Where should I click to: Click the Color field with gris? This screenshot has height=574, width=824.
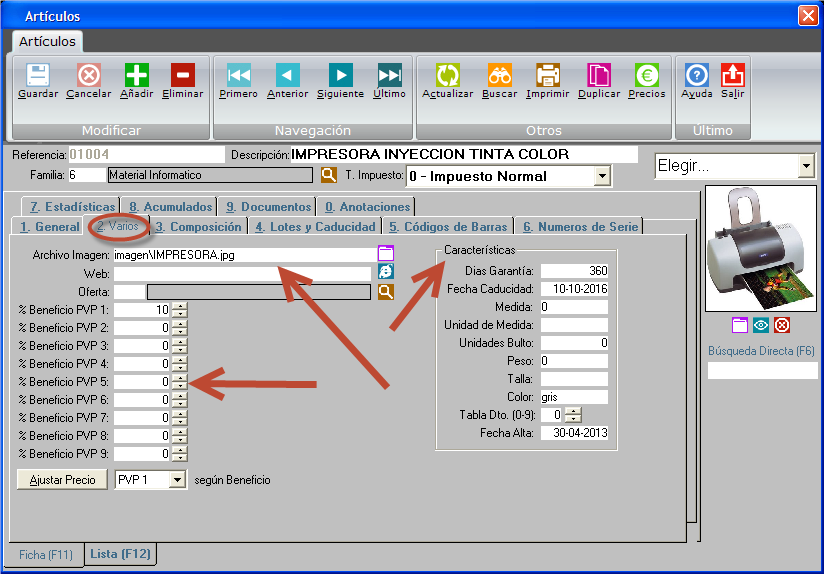tap(574, 397)
